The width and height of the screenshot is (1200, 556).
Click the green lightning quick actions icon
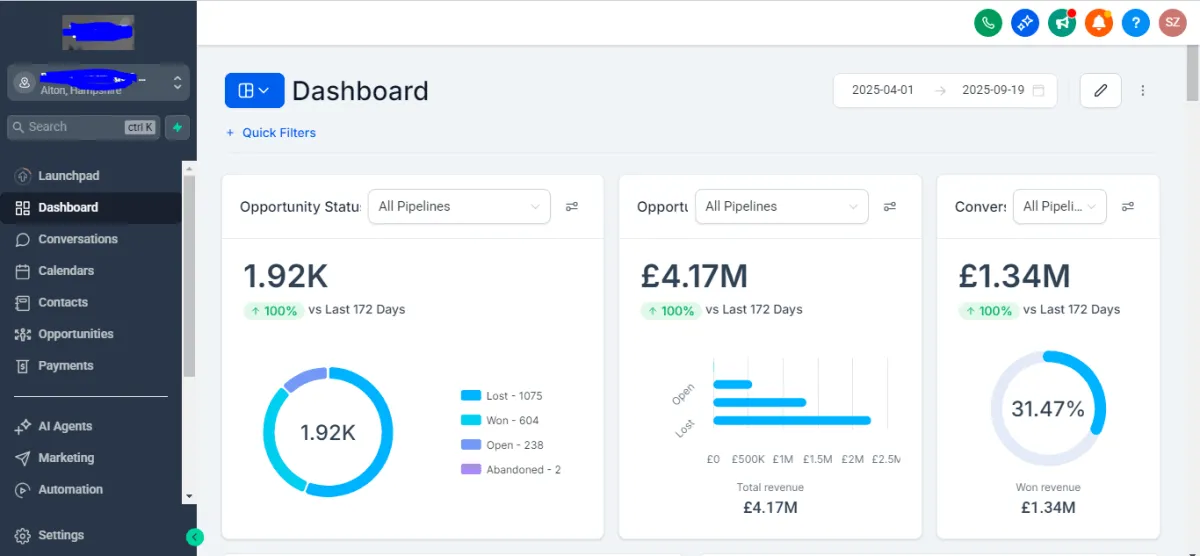[178, 127]
